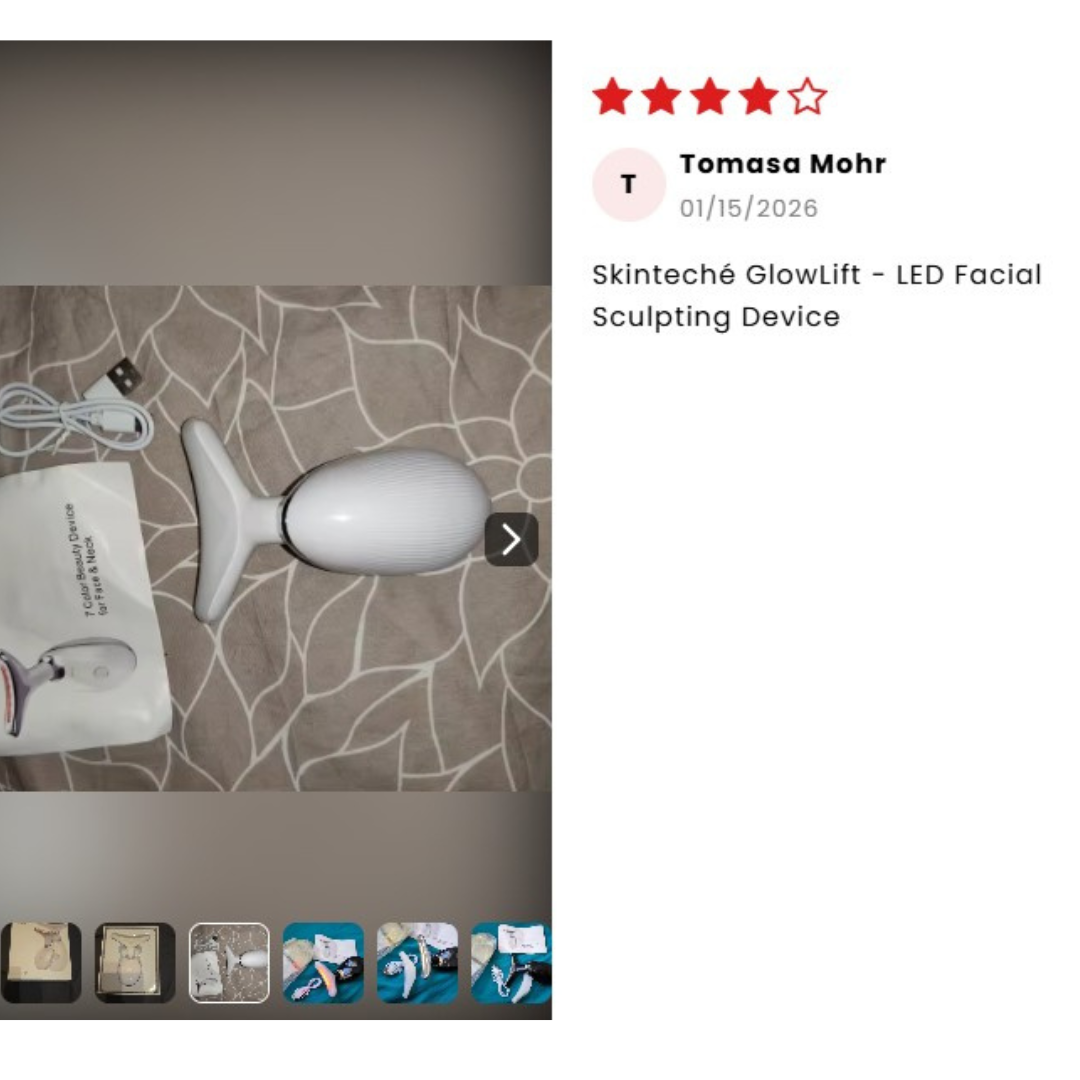Advance to the next review photo arrow
This screenshot has width=1080, height=1080.
(x=511, y=539)
